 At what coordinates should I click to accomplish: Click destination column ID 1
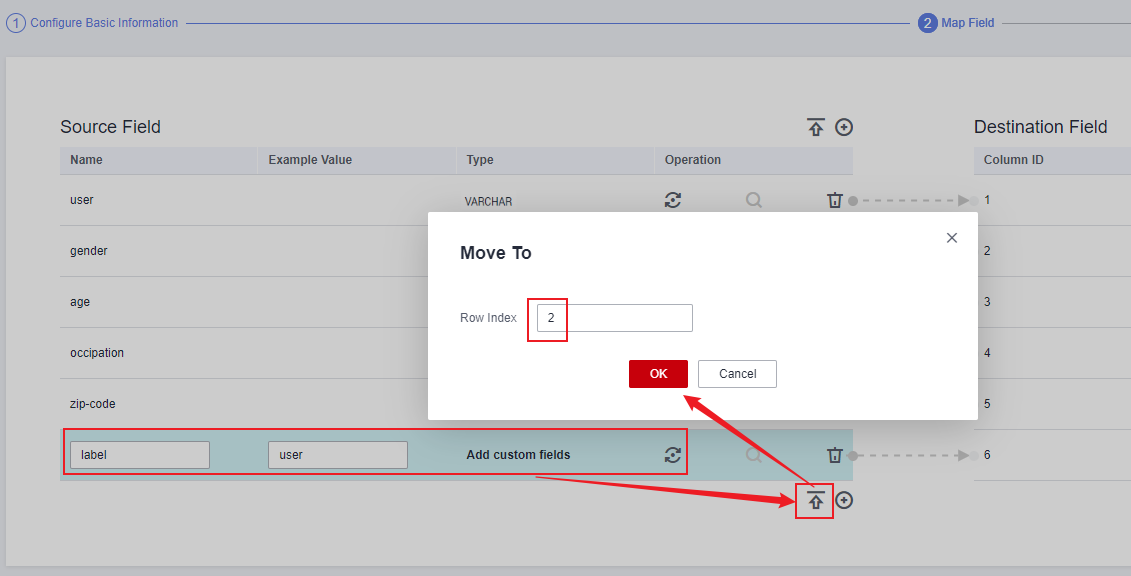[987, 200]
